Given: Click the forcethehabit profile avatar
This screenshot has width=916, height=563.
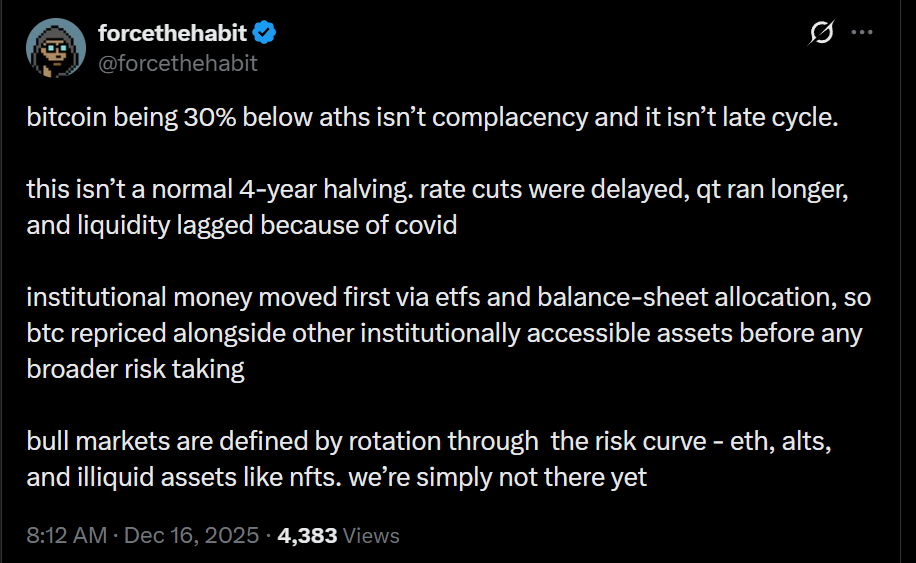Looking at the screenshot, I should click(59, 46).
